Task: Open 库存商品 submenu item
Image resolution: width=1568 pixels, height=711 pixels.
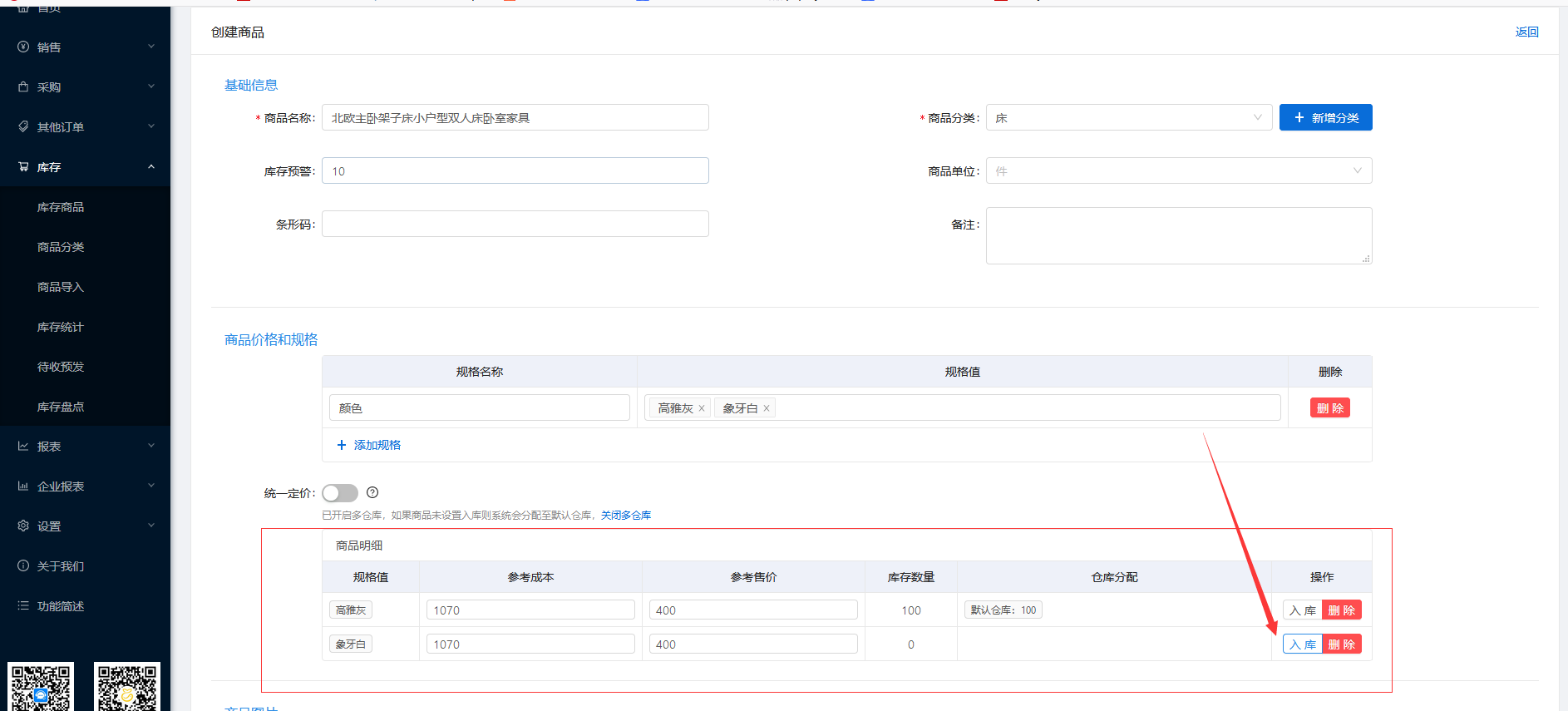Action: click(61, 207)
